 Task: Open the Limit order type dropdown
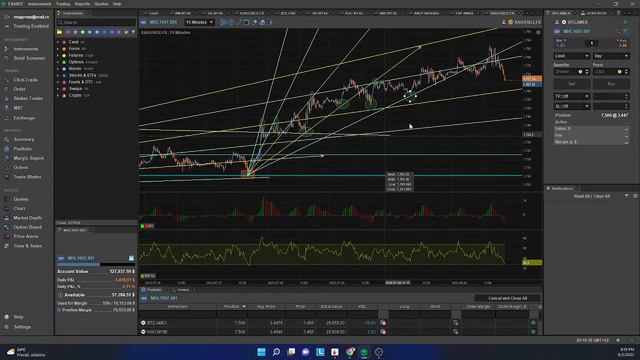click(572, 56)
